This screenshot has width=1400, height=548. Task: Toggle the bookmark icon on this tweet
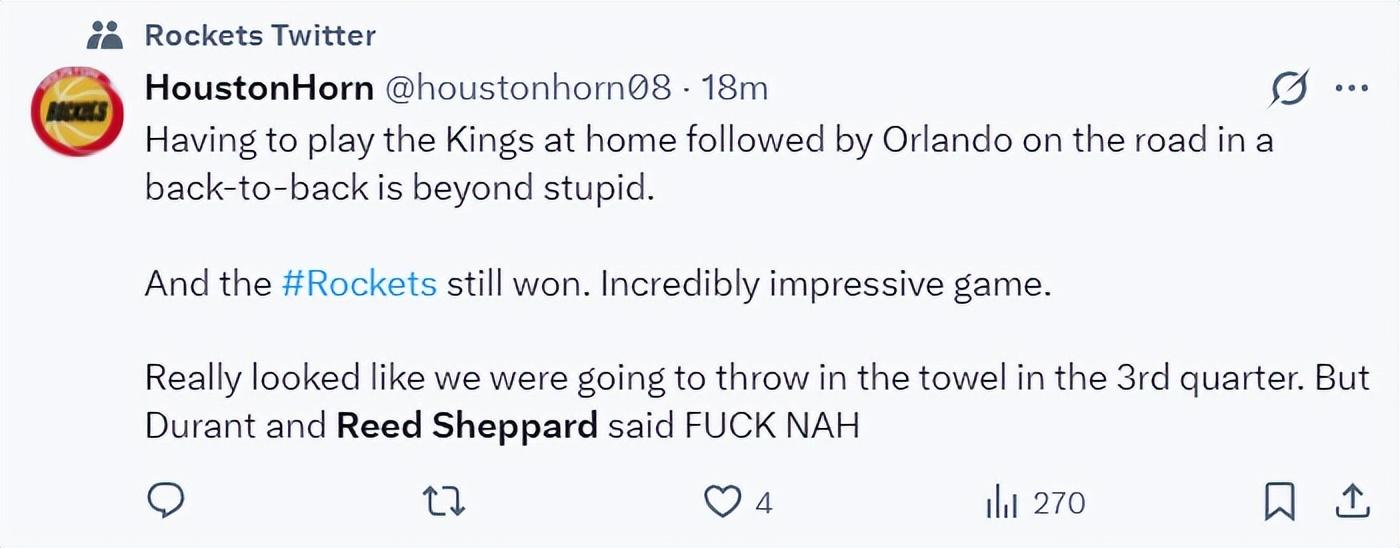1279,501
